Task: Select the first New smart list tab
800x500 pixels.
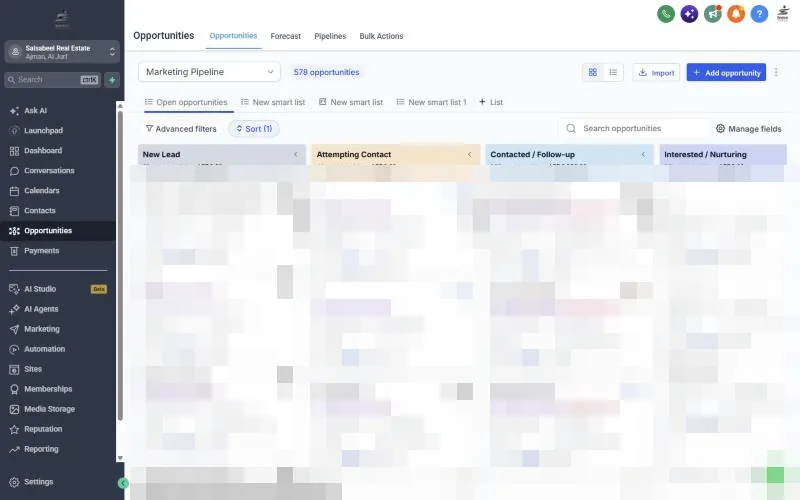Action: click(x=273, y=102)
